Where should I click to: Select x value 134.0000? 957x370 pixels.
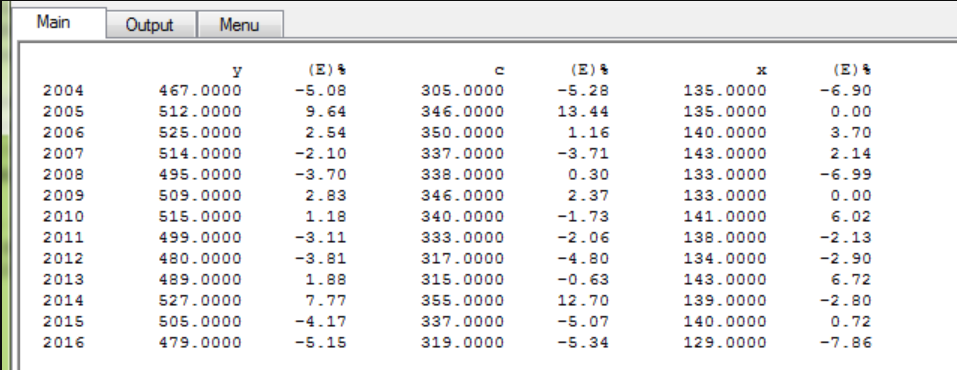724,259
